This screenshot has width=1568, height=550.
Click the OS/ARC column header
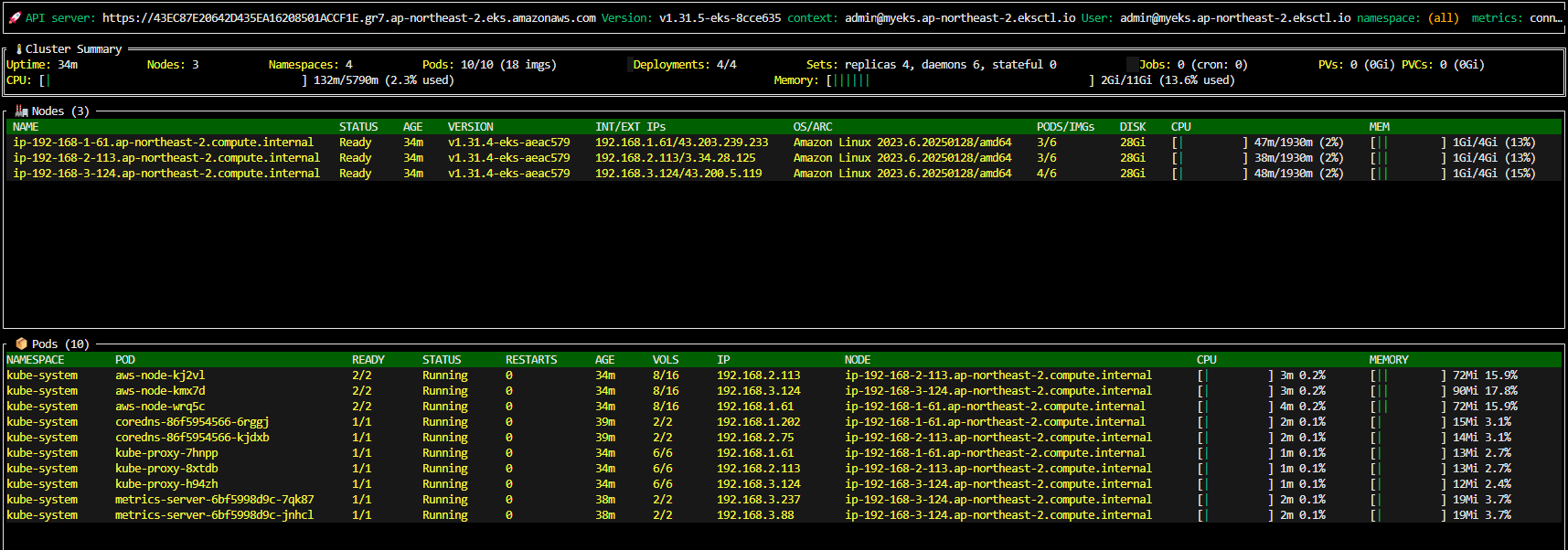[x=813, y=126]
